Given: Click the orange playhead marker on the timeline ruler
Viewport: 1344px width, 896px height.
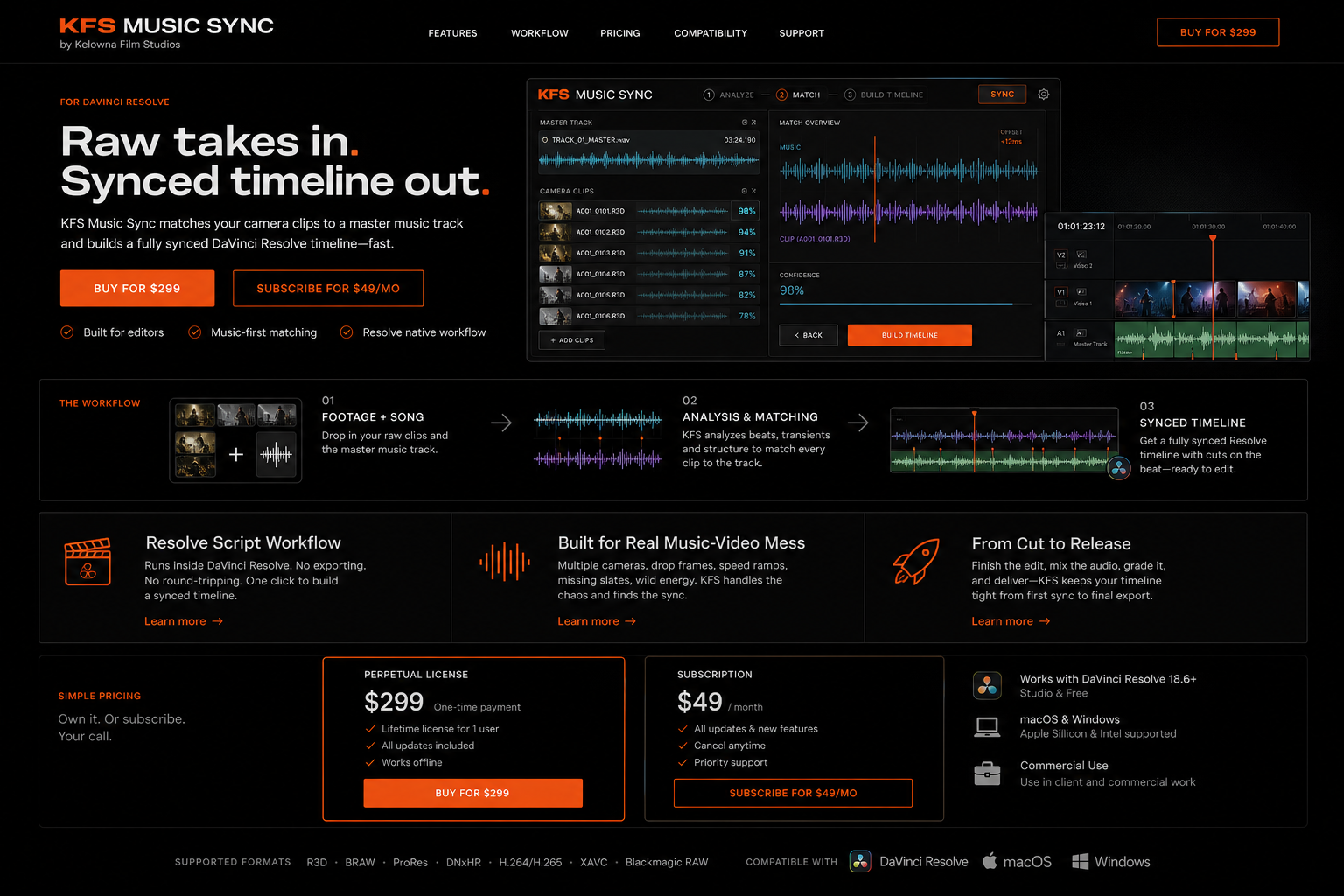Looking at the screenshot, I should point(1213,238).
